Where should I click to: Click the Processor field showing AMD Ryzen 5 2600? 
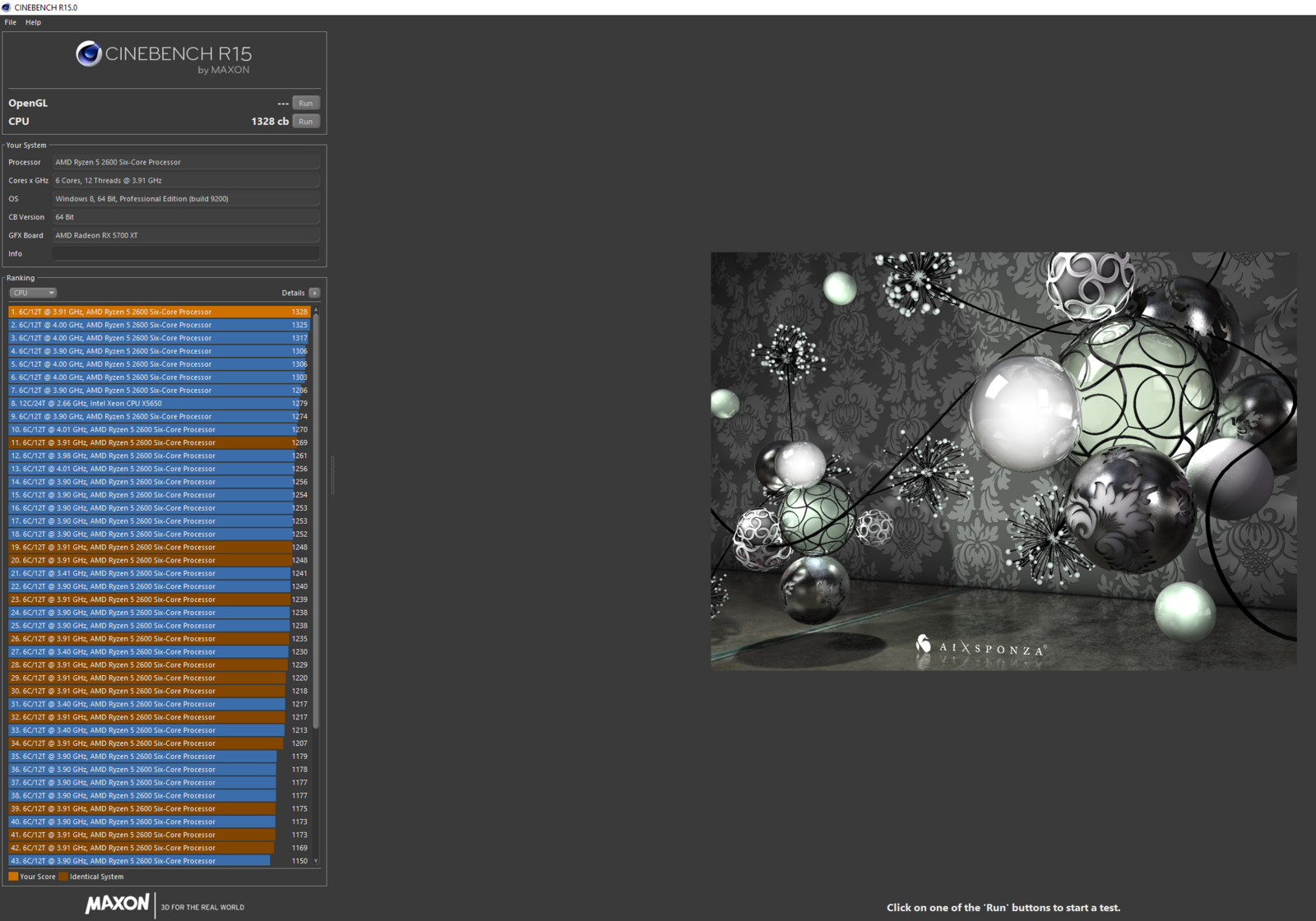click(x=186, y=162)
